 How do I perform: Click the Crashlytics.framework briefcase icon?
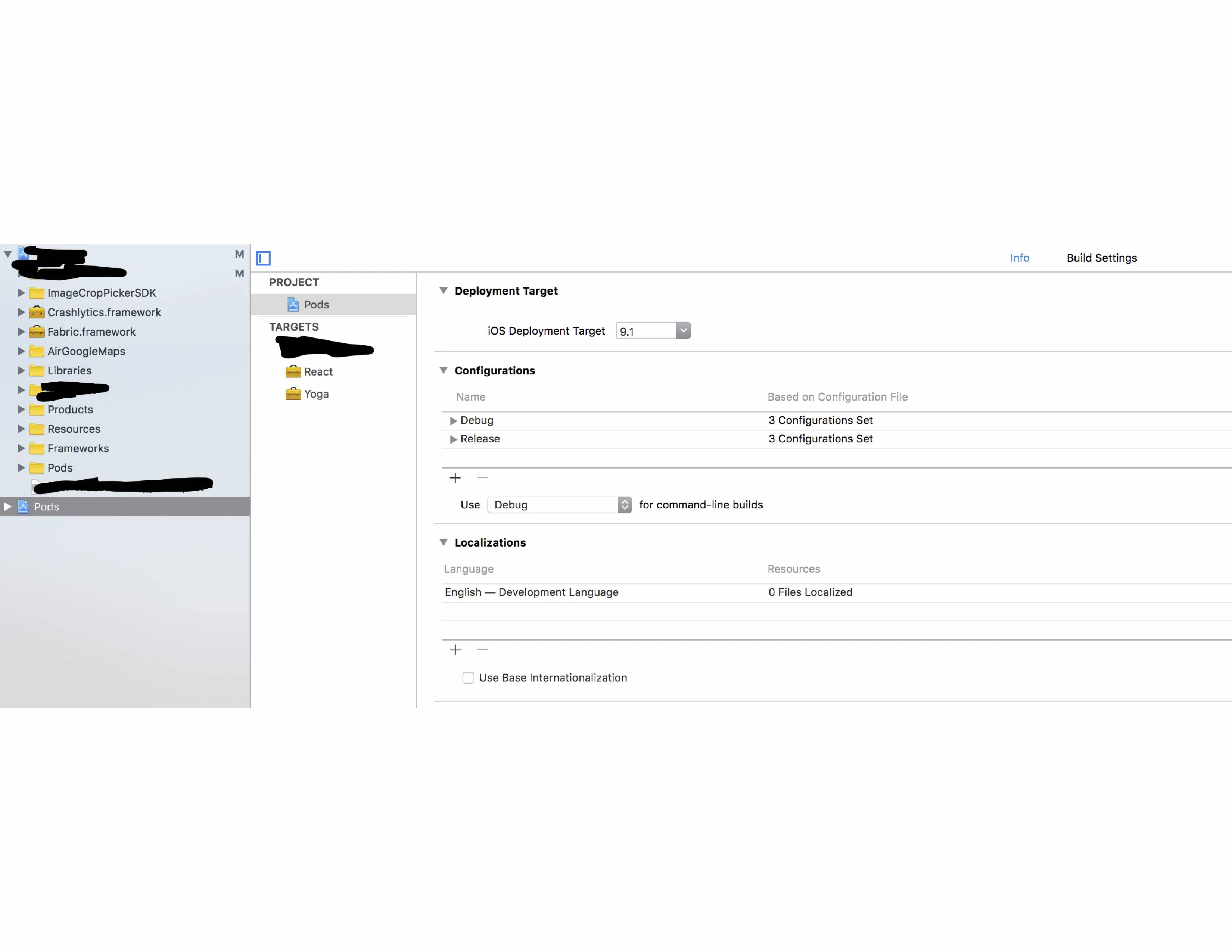[37, 312]
